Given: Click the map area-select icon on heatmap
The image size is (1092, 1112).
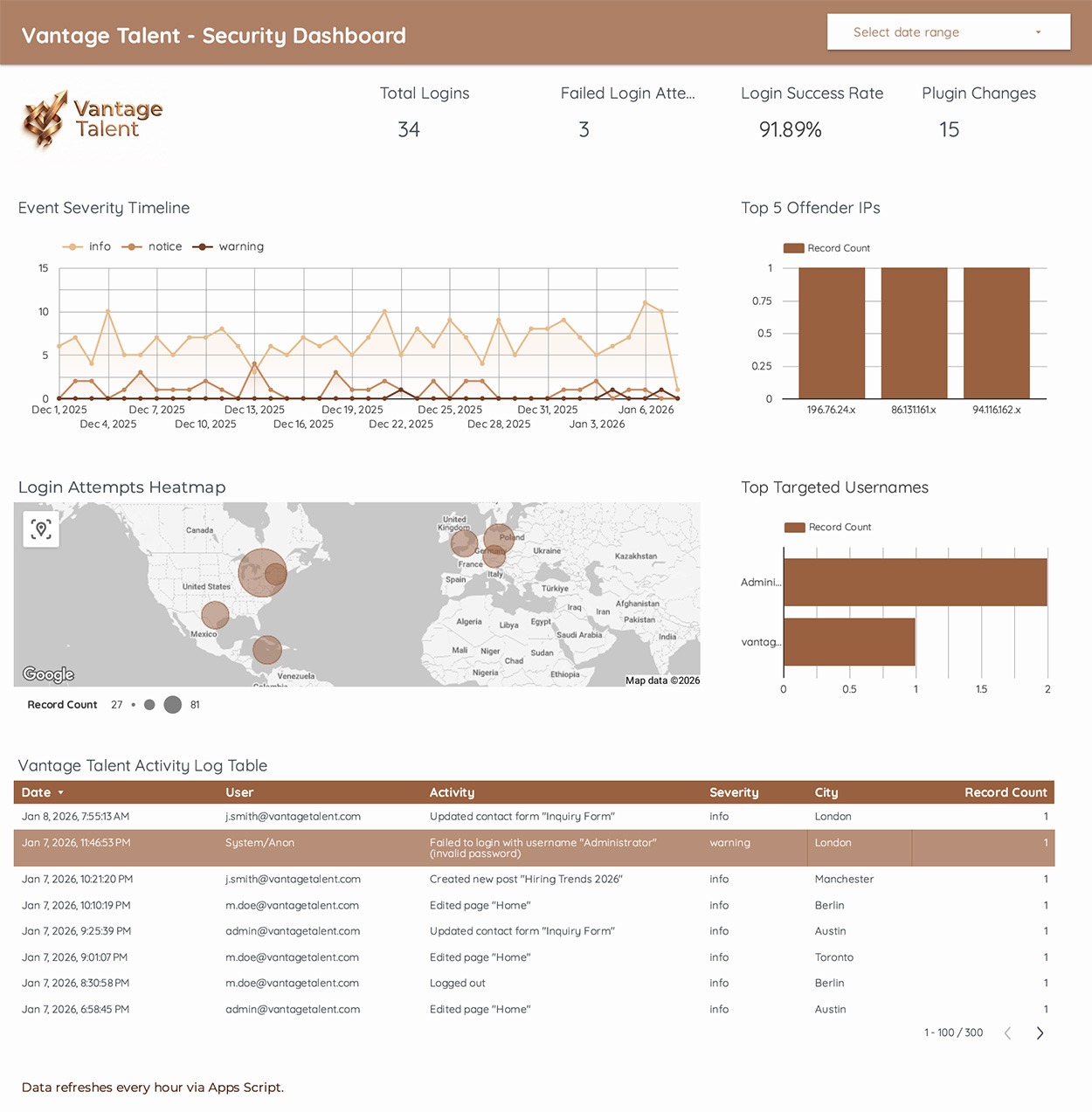Looking at the screenshot, I should click(41, 529).
